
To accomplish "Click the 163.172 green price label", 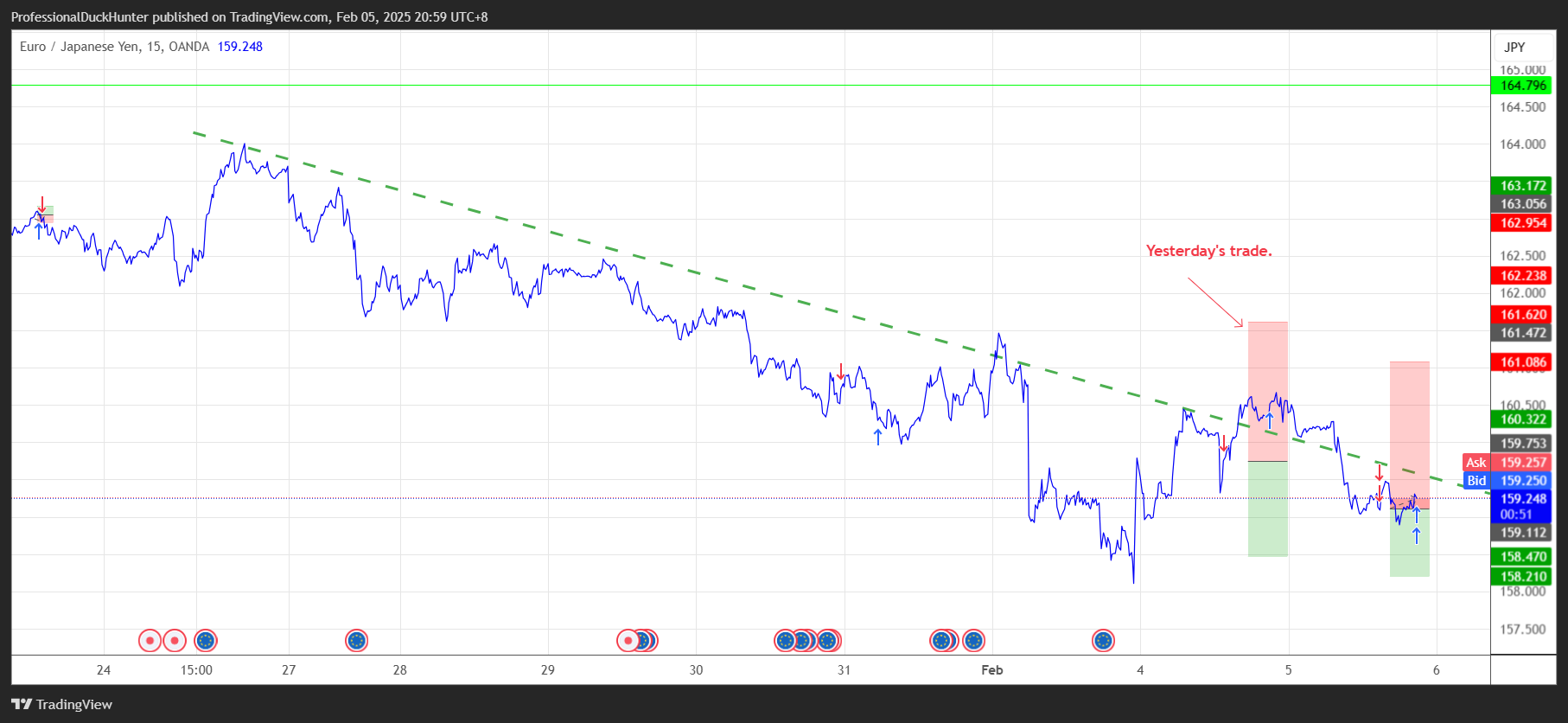I will [x=1523, y=186].
